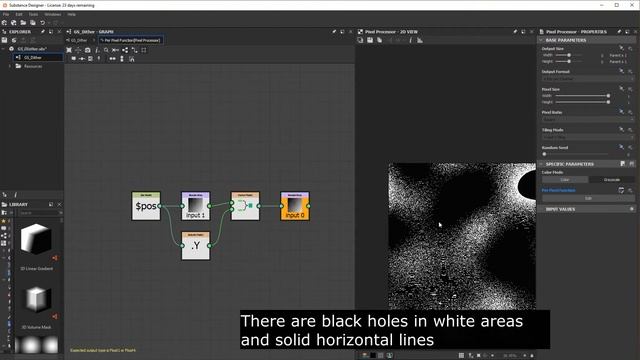Adjust the Pixel Size Width slider
The width and height of the screenshot is (640, 360).
point(582,96)
